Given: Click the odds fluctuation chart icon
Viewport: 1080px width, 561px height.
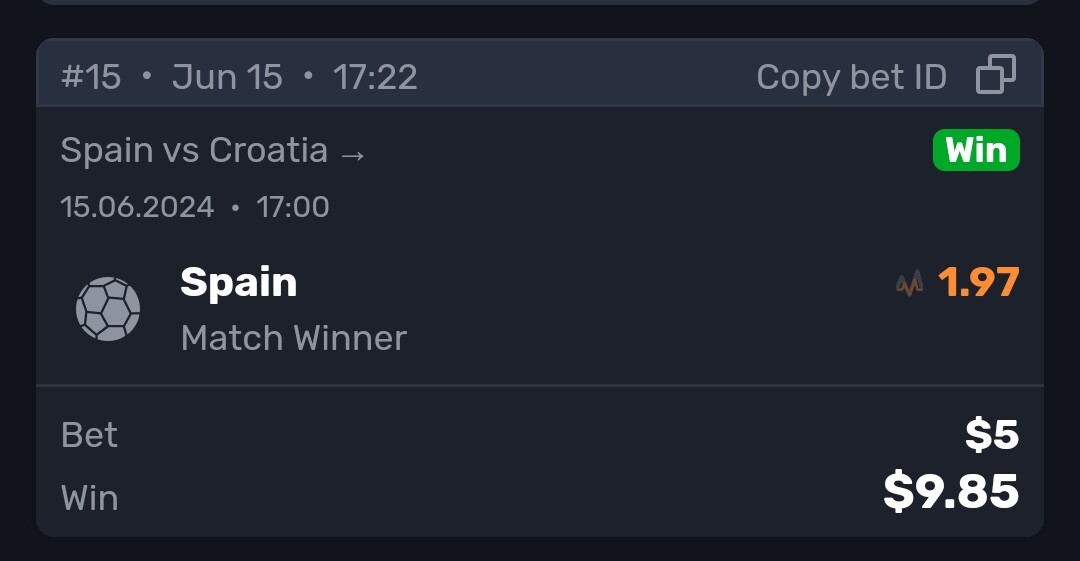Looking at the screenshot, I should 909,283.
